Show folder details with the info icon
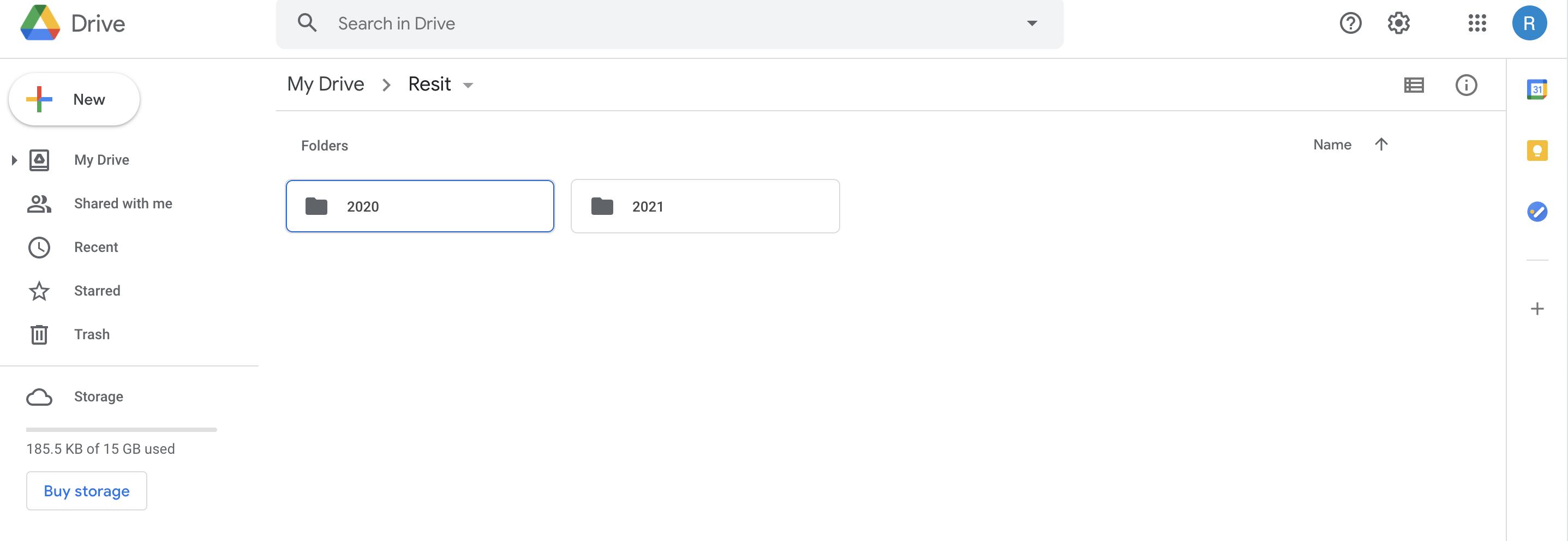1568x541 pixels. click(x=1466, y=85)
